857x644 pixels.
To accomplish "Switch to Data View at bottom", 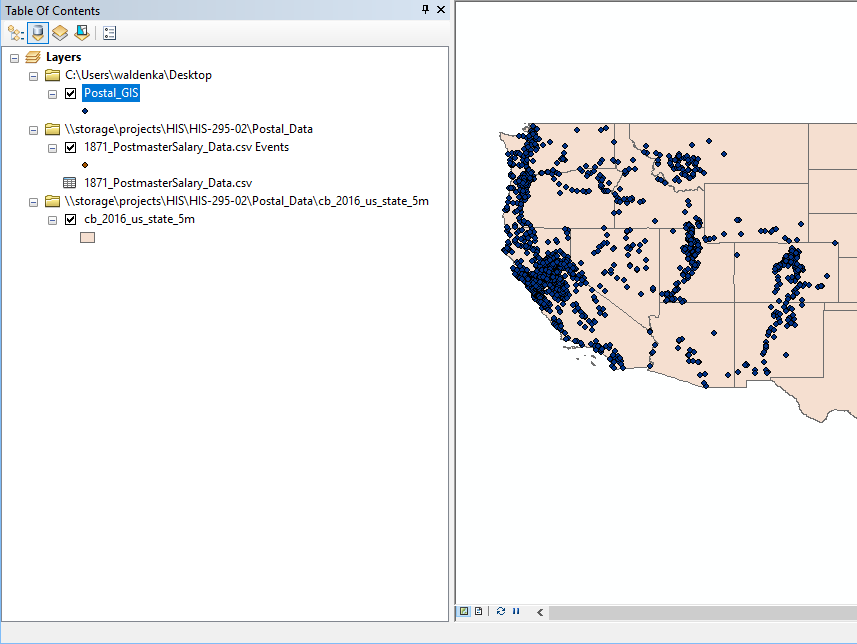I will (x=464, y=611).
